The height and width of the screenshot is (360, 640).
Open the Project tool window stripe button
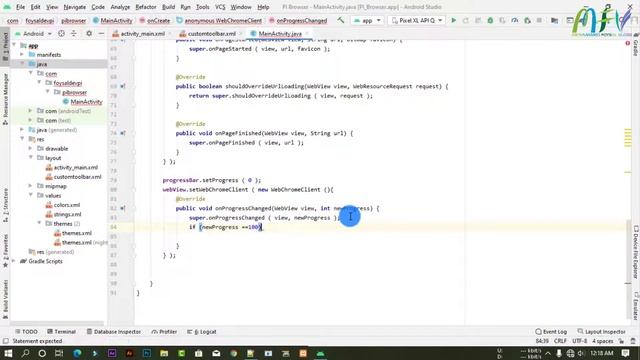coord(5,46)
